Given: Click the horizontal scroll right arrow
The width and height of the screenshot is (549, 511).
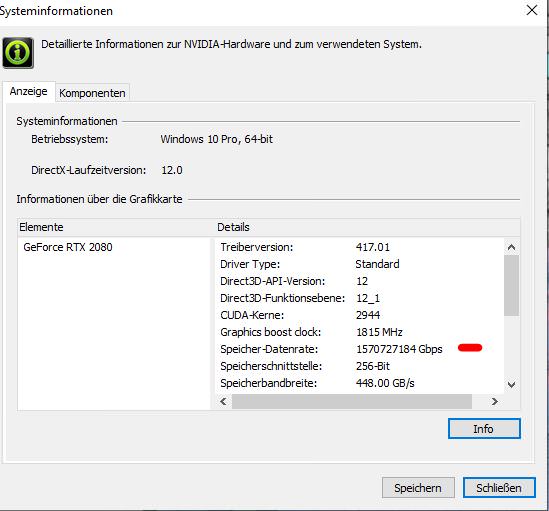Looking at the screenshot, I should coord(494,401).
